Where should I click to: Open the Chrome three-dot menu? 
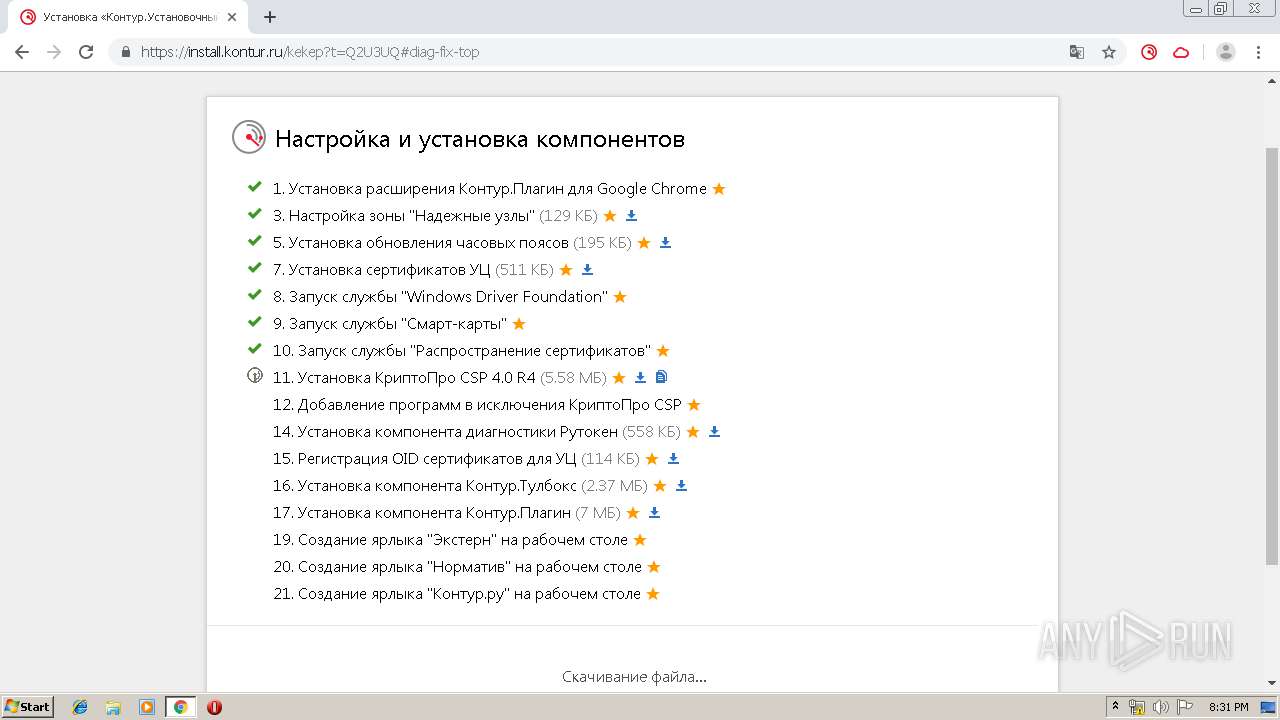pyautogui.click(x=1258, y=52)
